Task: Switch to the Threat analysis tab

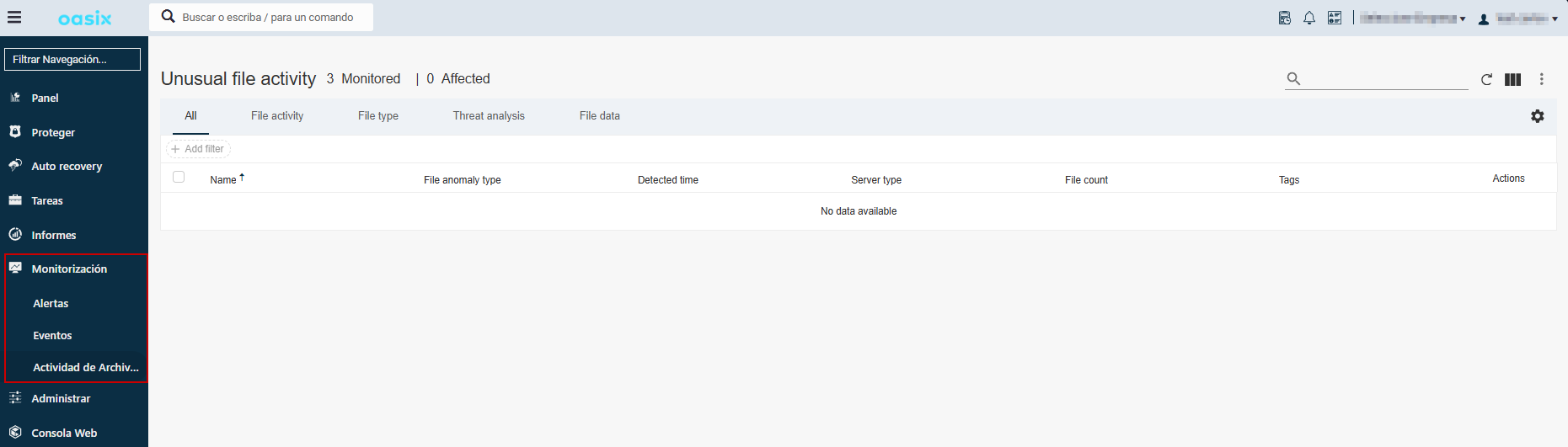Action: pyautogui.click(x=489, y=116)
